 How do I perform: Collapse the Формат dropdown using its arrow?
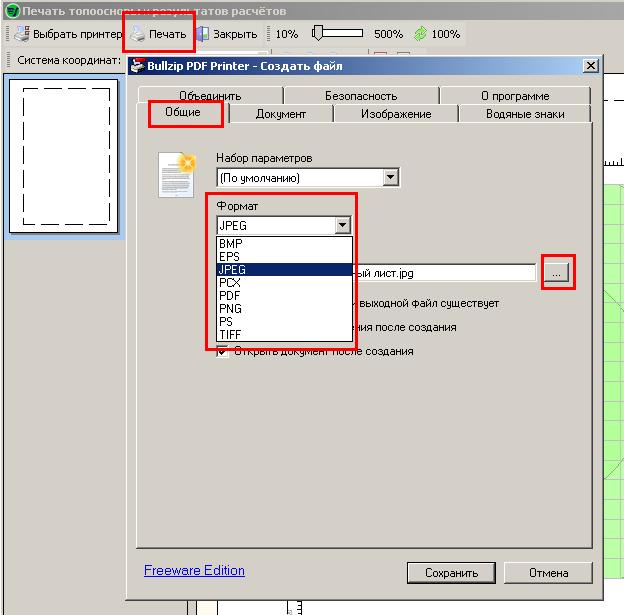click(343, 226)
